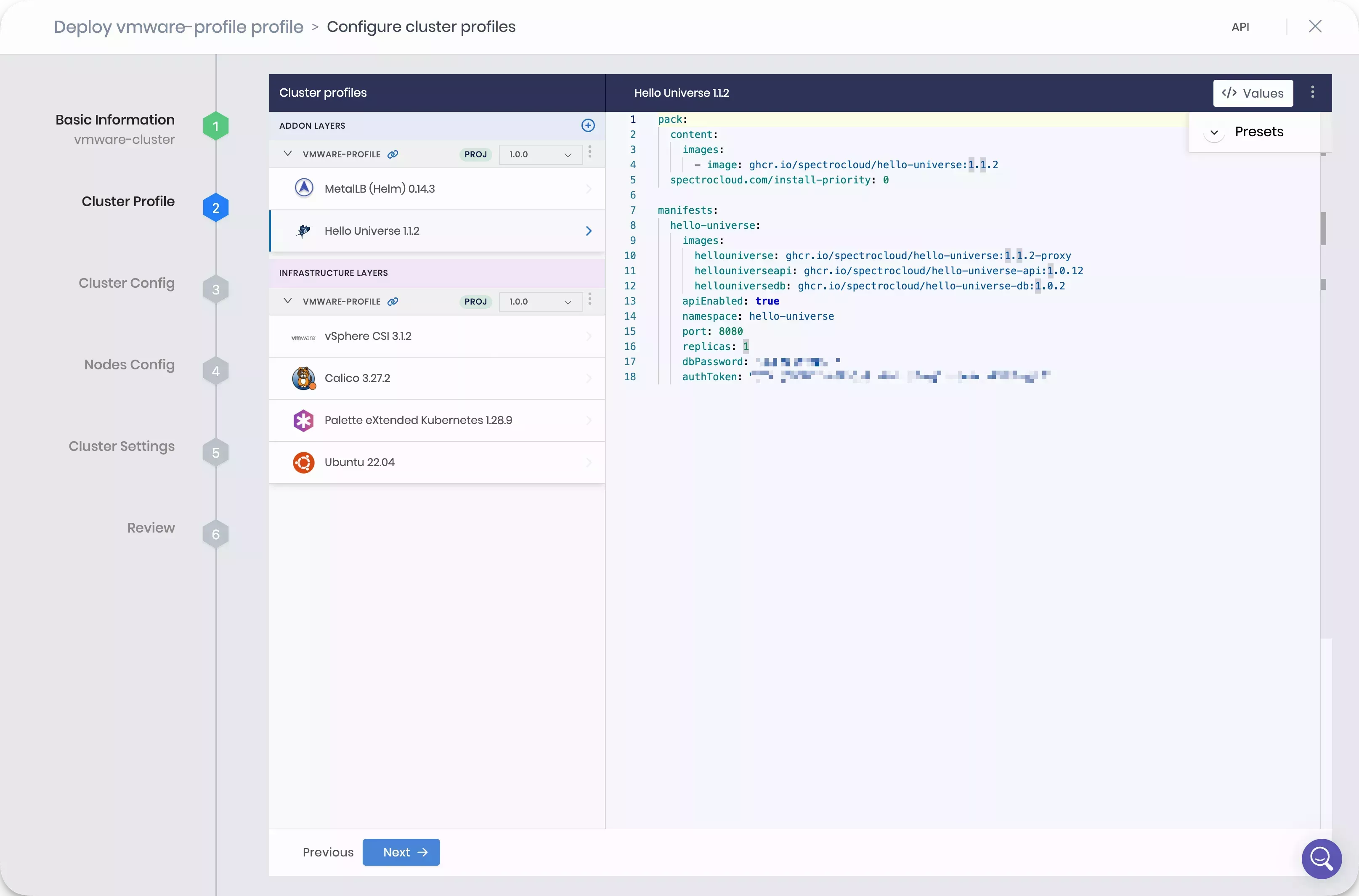Click the Deploy vmware-profile profile breadcrumb
This screenshot has width=1359, height=896.
(178, 27)
